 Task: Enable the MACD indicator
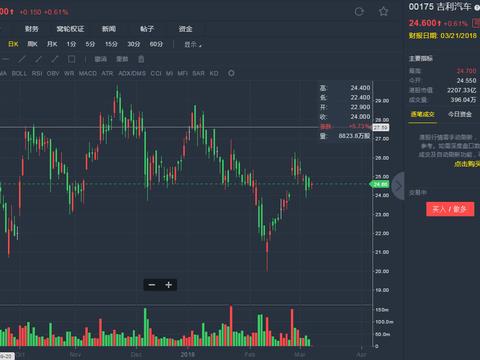(x=88, y=73)
